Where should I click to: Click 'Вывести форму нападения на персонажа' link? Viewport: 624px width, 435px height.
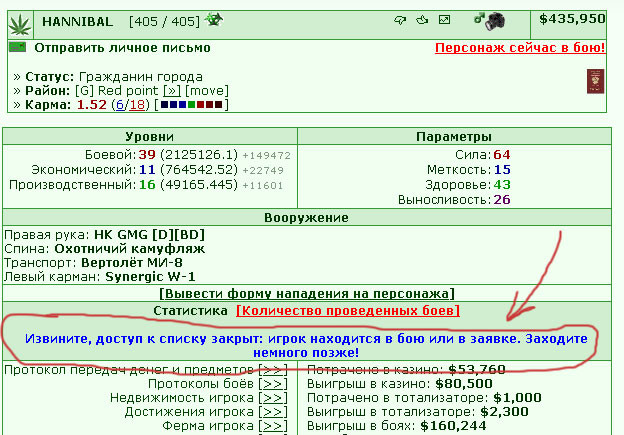(x=307, y=294)
